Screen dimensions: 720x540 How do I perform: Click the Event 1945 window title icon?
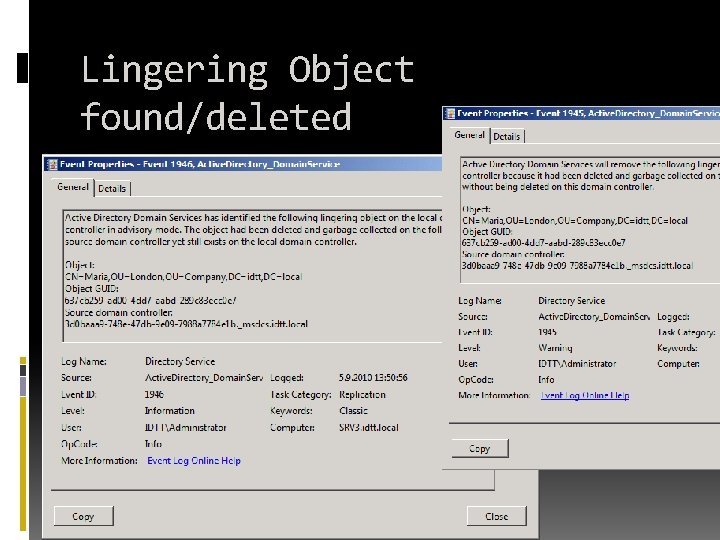tap(450, 113)
